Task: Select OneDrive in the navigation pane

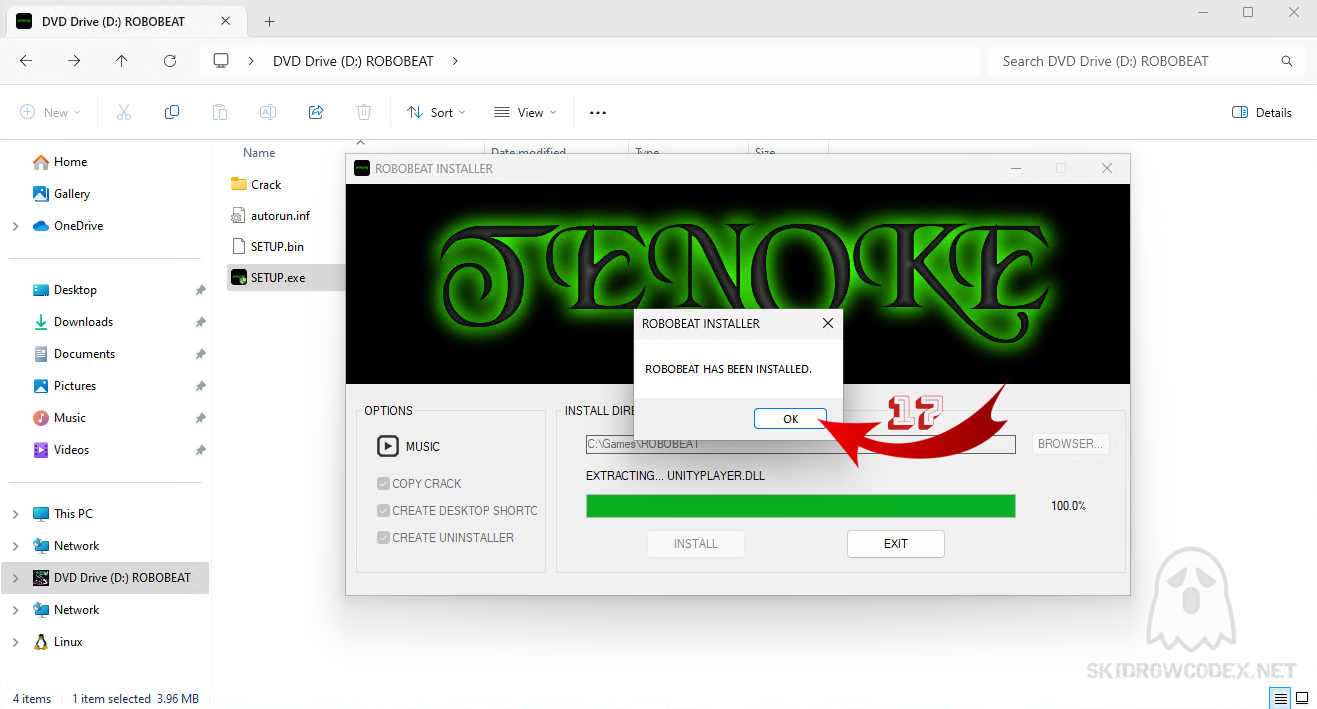Action: point(78,226)
